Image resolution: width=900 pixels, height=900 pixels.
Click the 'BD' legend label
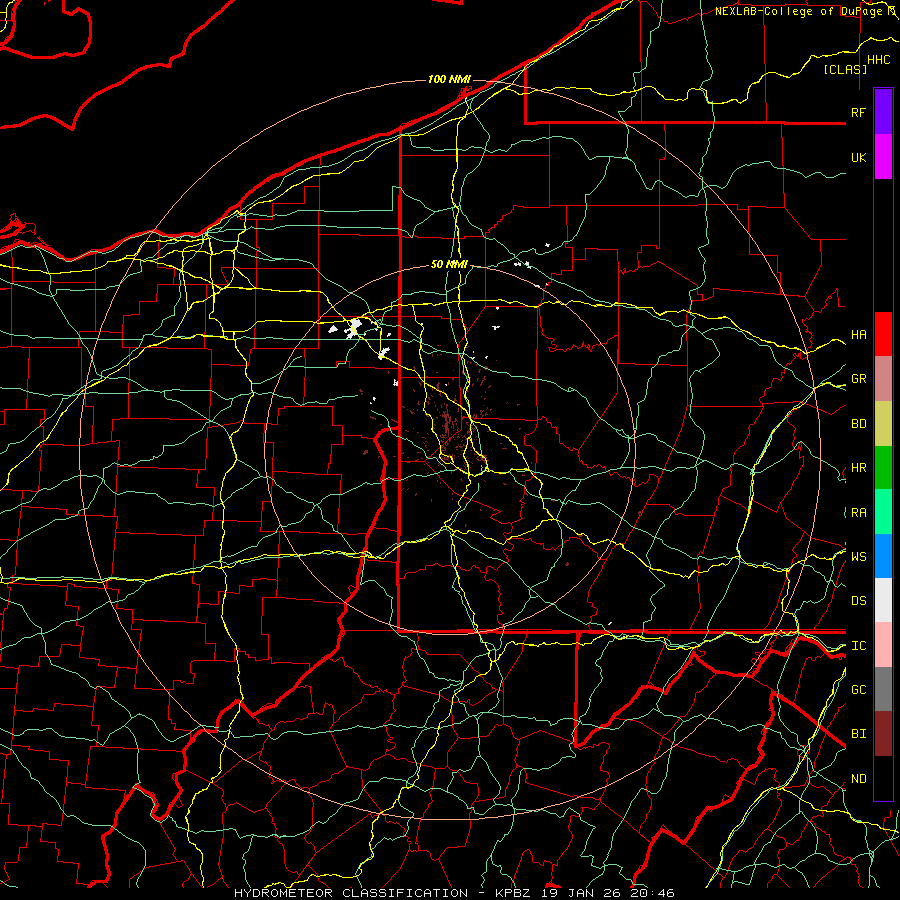(859, 424)
